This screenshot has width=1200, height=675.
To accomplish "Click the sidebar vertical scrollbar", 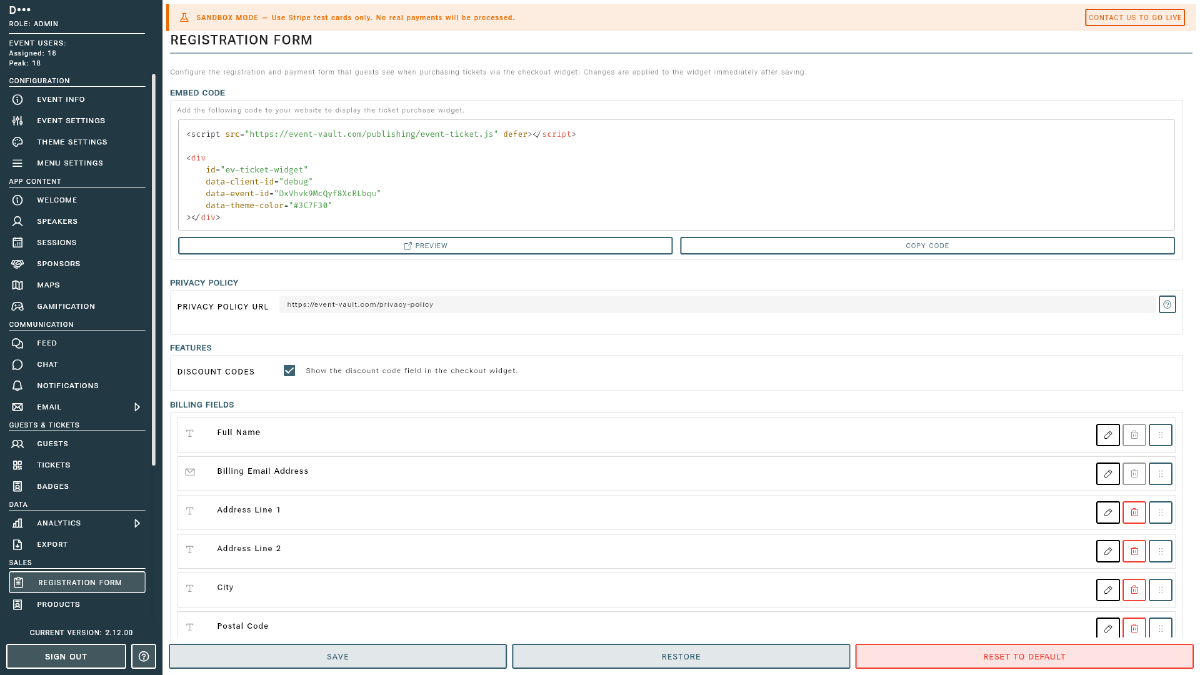I will [154, 270].
